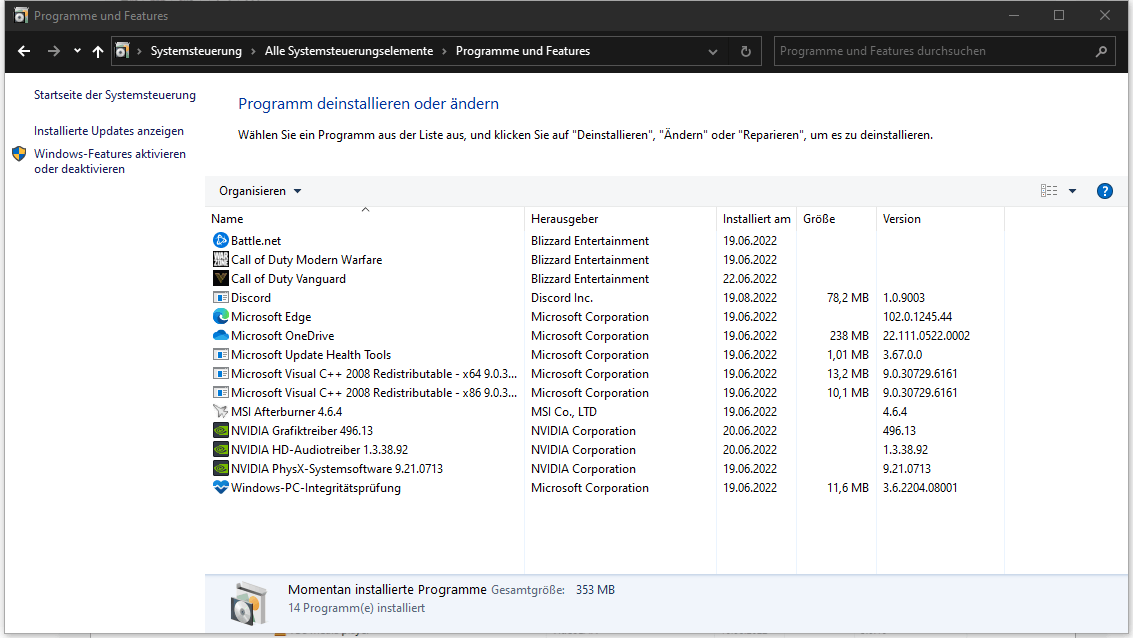Select MSI Afterburner 4.6.4 entry
This screenshot has width=1133, height=638.
click(x=286, y=412)
